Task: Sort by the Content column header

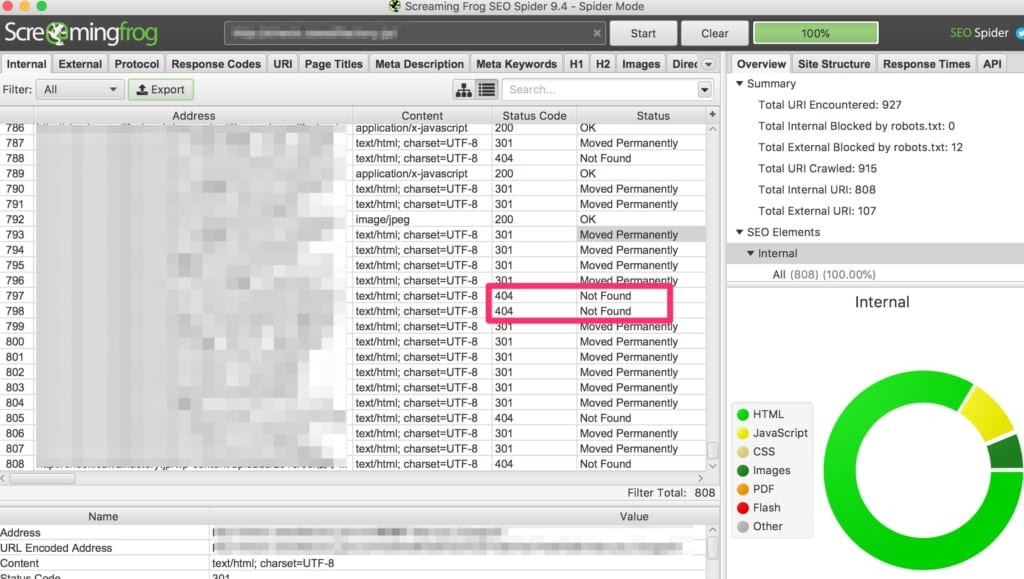Action: pos(422,116)
